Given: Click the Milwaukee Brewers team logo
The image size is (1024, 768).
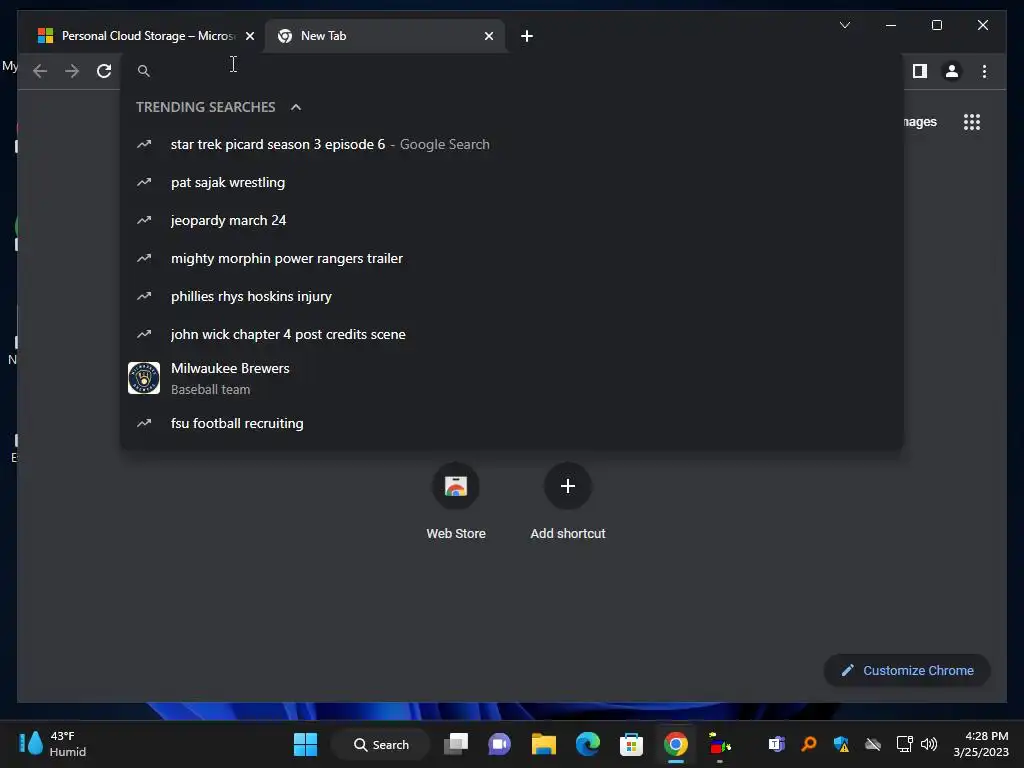Looking at the screenshot, I should point(144,378).
